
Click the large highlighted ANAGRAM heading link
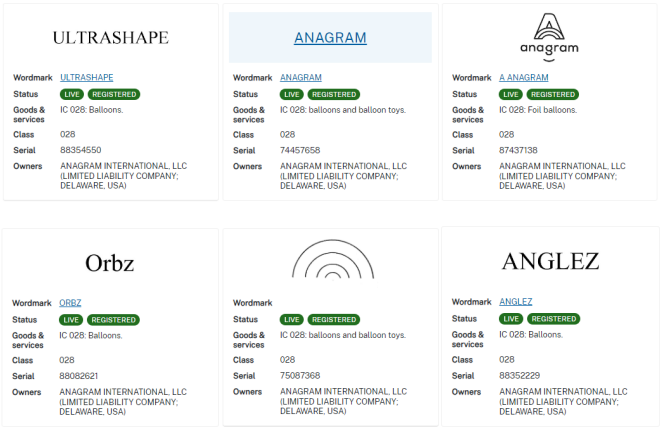(x=330, y=38)
